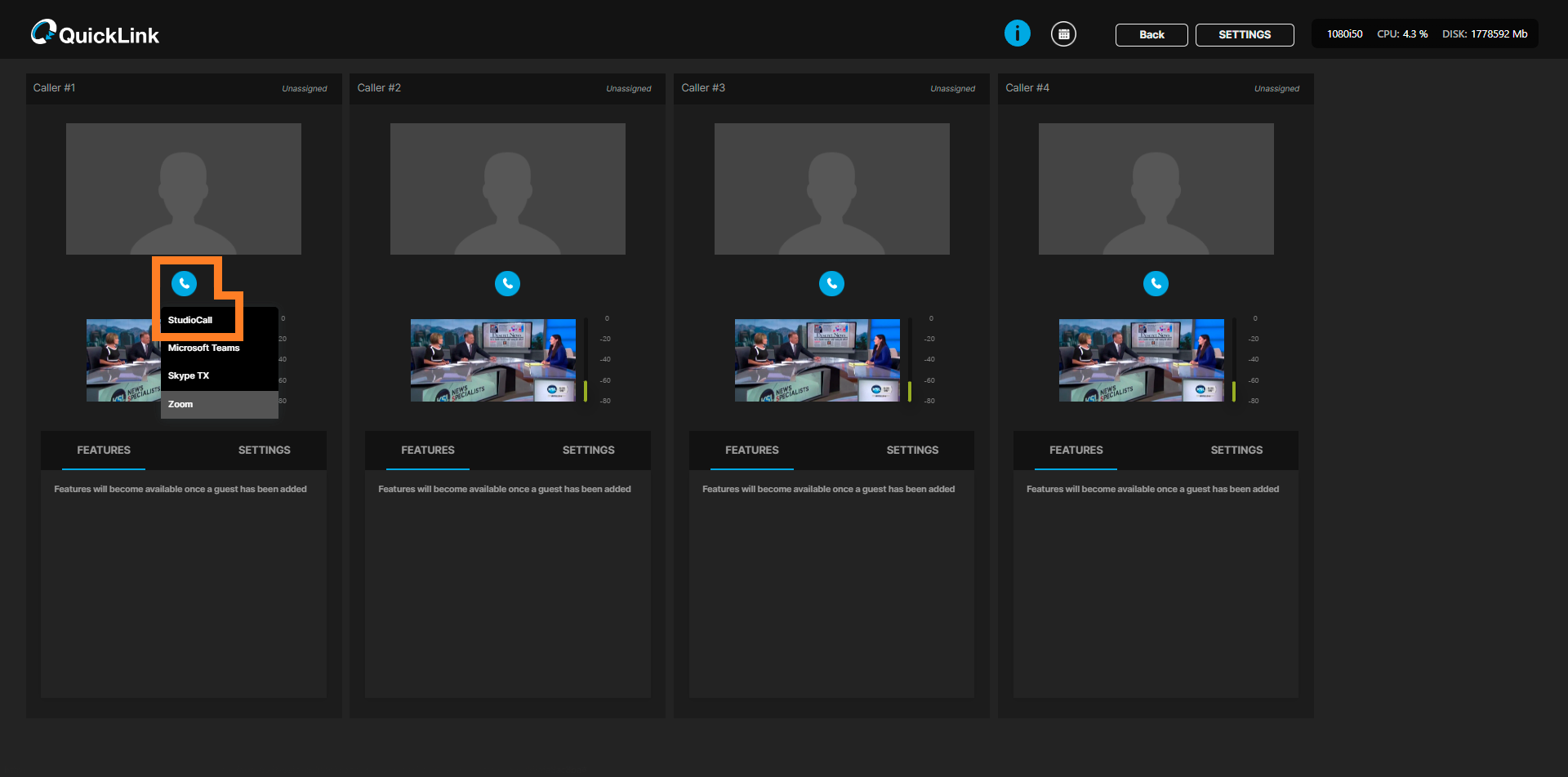The width and height of the screenshot is (1568, 777).
Task: Open the dialpad icon in the top bar
Action: coord(1062,33)
